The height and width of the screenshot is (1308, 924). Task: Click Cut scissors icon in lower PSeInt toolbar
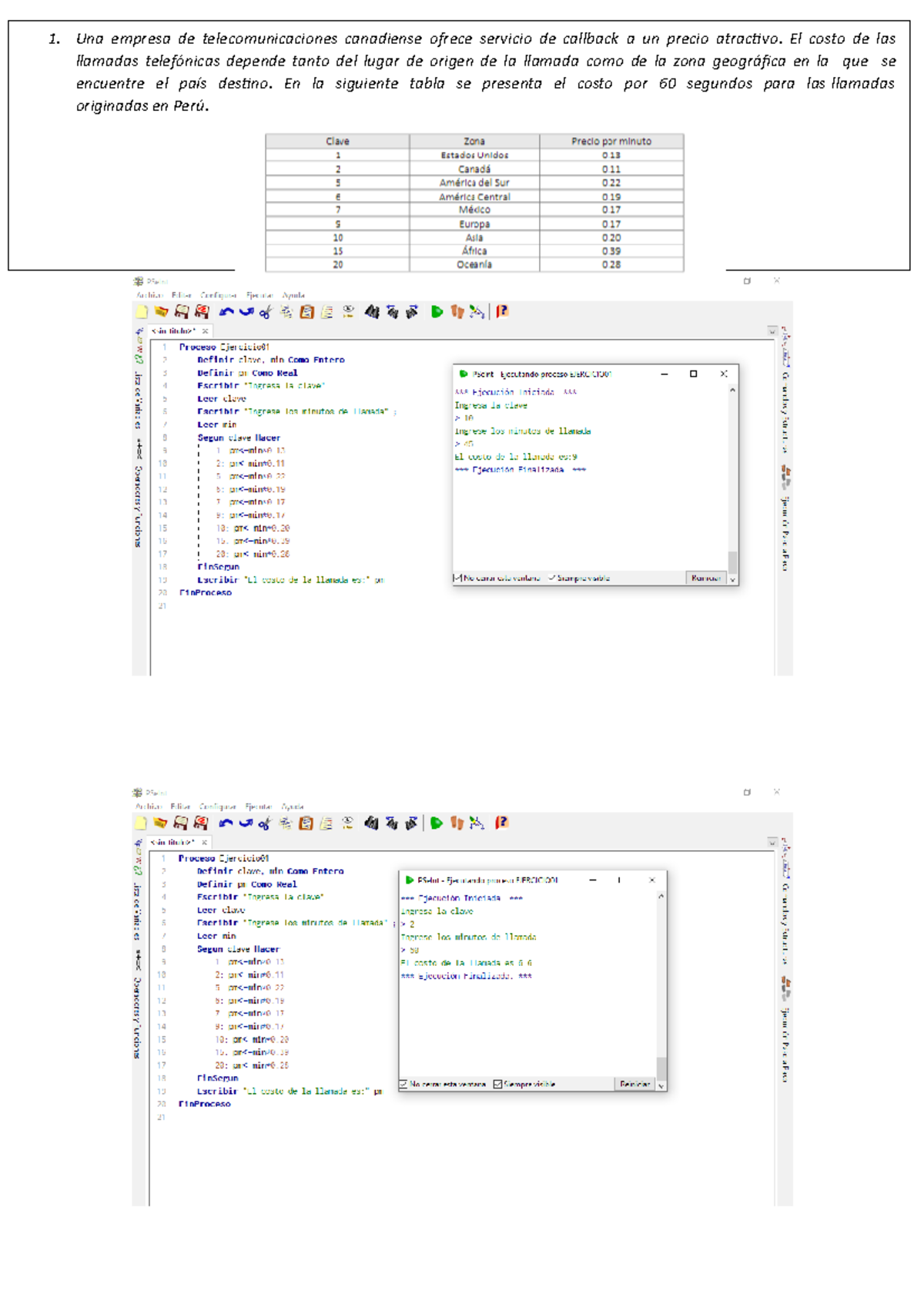264,823
